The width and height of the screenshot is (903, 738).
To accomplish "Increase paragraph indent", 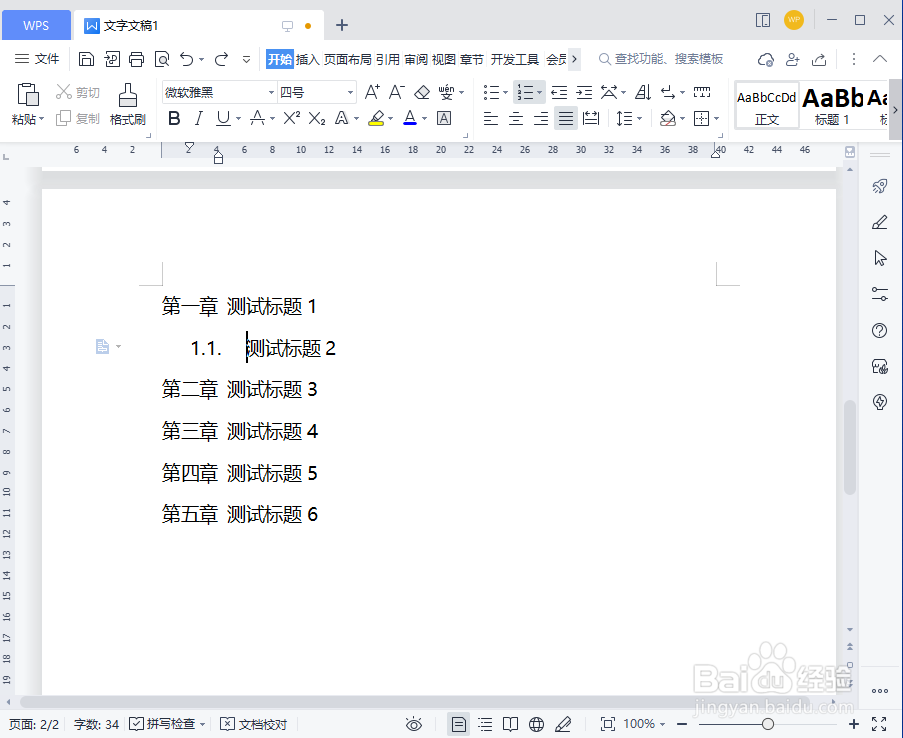I will (584, 92).
